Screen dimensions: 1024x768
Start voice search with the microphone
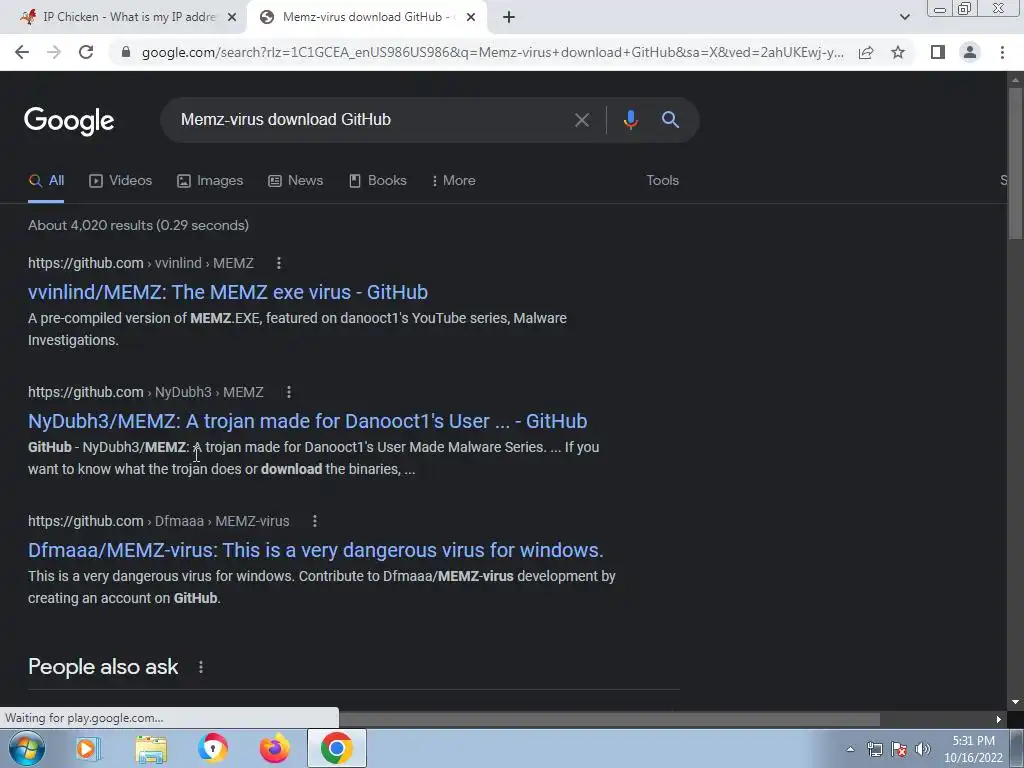[x=630, y=120]
